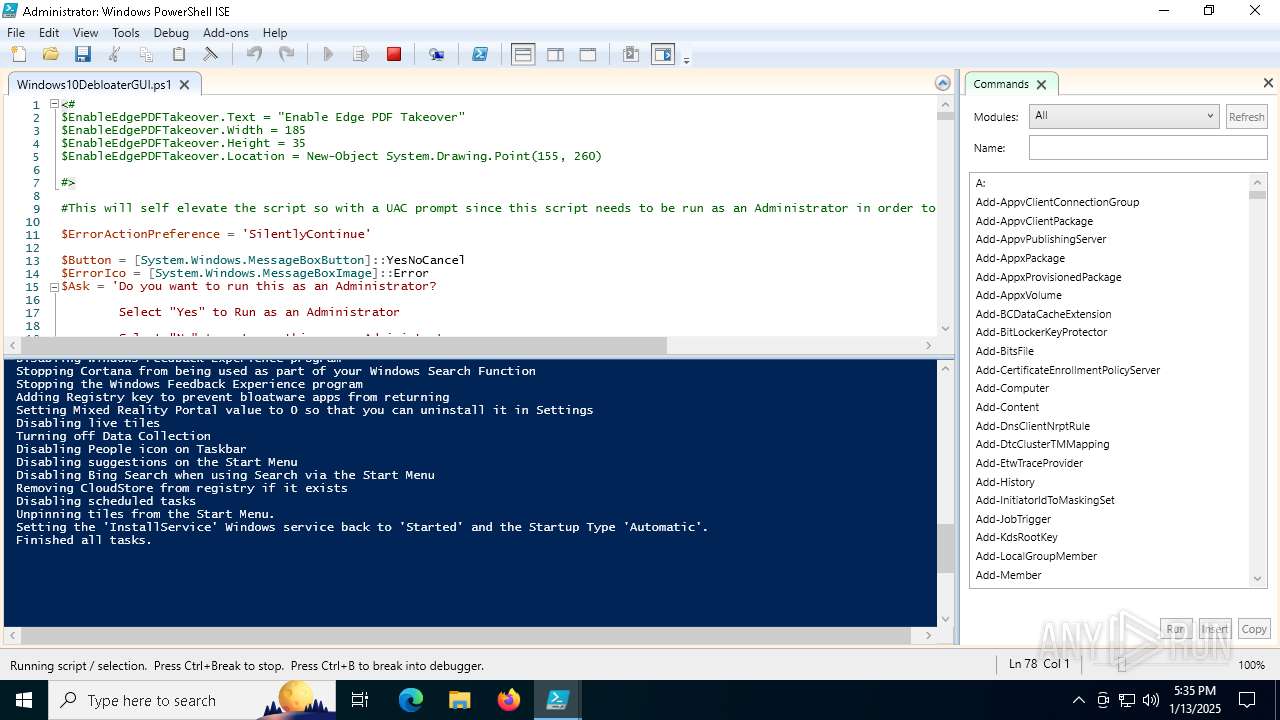Open the File menu
This screenshot has height=720, width=1280.
(x=16, y=32)
